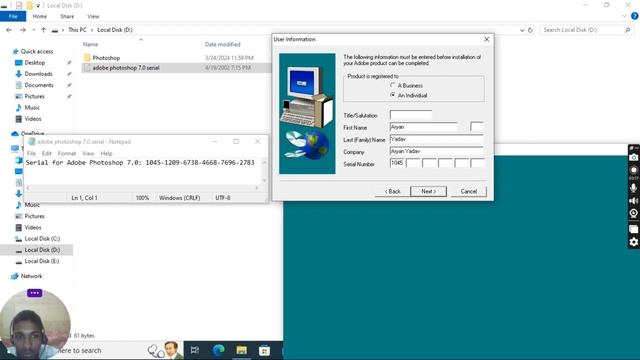The width and height of the screenshot is (640, 360).
Task: Go back in File Explorer navigation
Action: pyautogui.click(x=9, y=30)
